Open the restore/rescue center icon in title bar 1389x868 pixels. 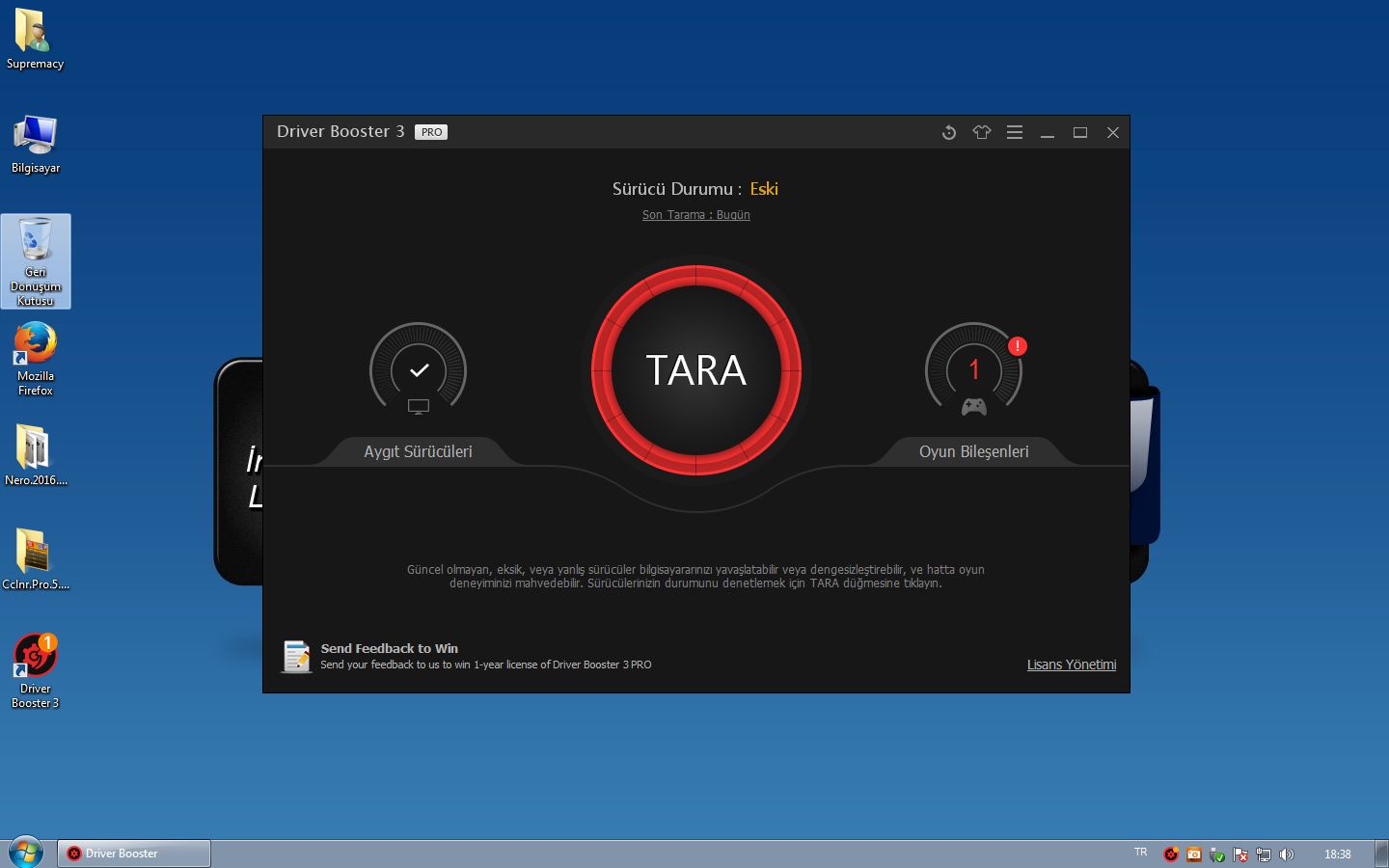click(949, 132)
